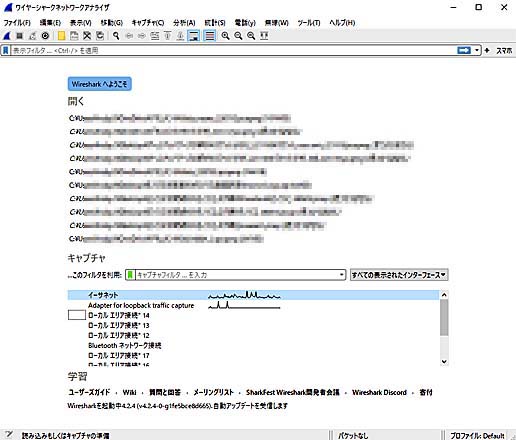Viewport: 516px width, 440px height.
Task: Click the Wireshark へようこそ banner button
Action: click(100, 84)
